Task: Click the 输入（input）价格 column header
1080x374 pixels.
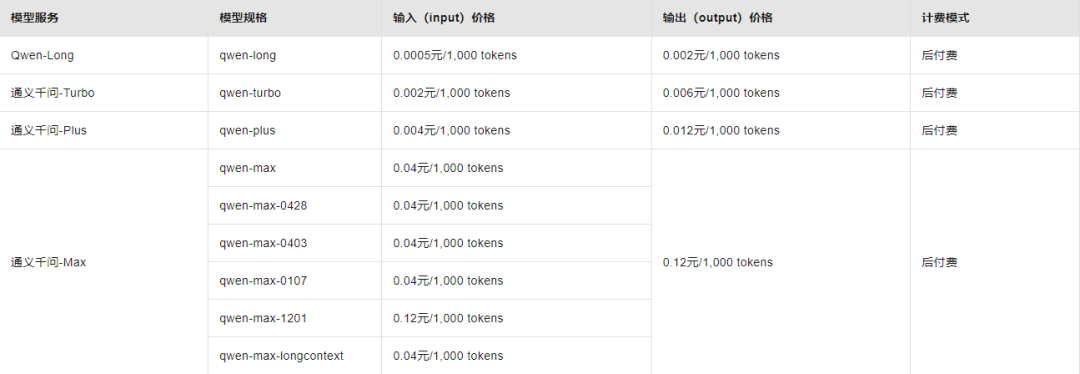Action: [x=517, y=19]
